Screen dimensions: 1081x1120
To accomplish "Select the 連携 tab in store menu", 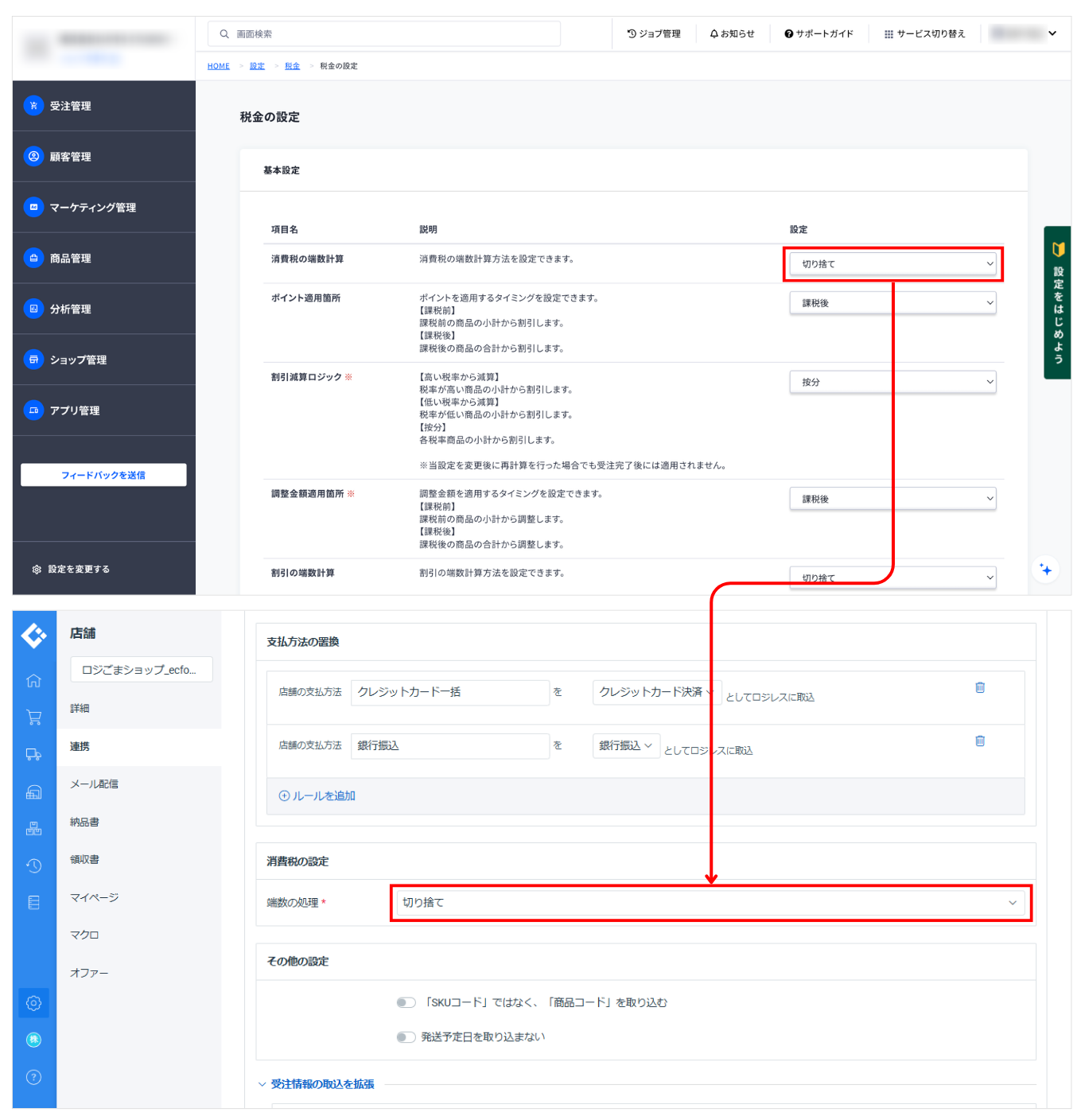I will pyautogui.click(x=80, y=747).
